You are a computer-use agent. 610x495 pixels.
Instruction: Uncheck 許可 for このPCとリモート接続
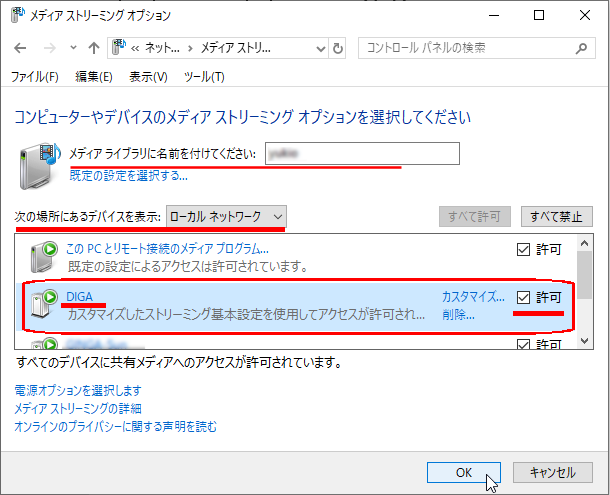(x=524, y=249)
